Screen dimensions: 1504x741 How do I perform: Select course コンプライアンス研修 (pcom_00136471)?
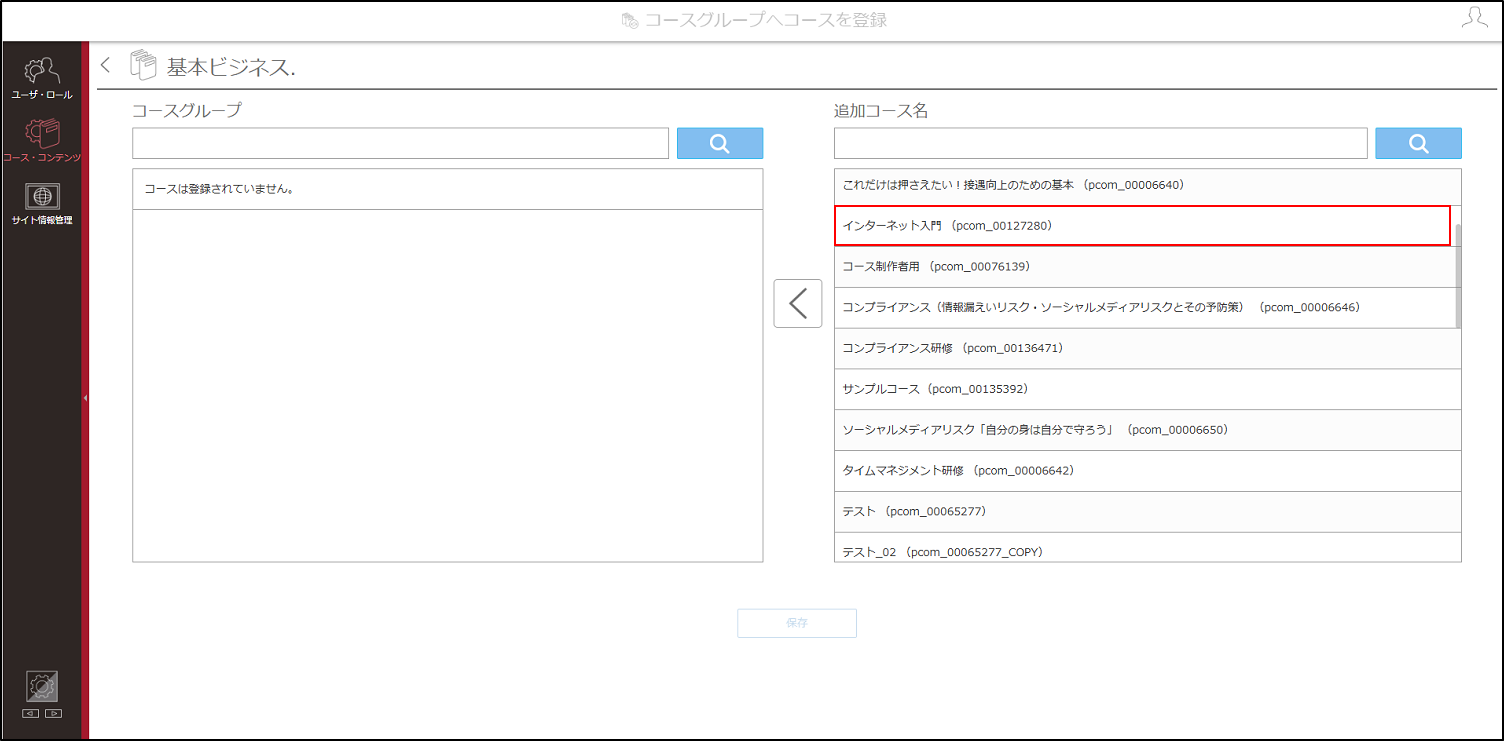click(1147, 348)
